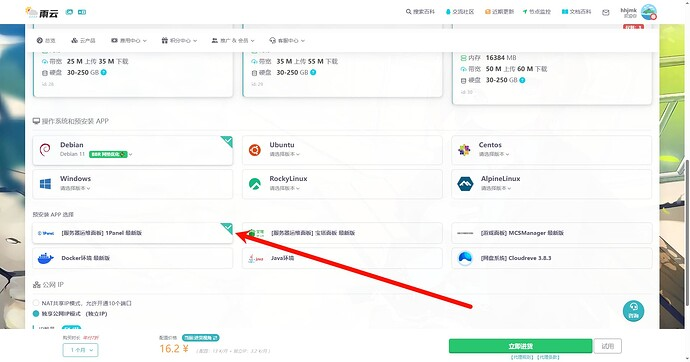Click the AlpineLinux hexagon logo
Screen dimensions: 690x362
[x=465, y=183]
